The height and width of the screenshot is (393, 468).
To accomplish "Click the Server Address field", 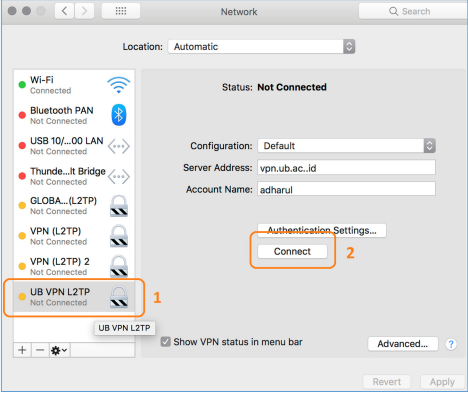I will click(346, 167).
